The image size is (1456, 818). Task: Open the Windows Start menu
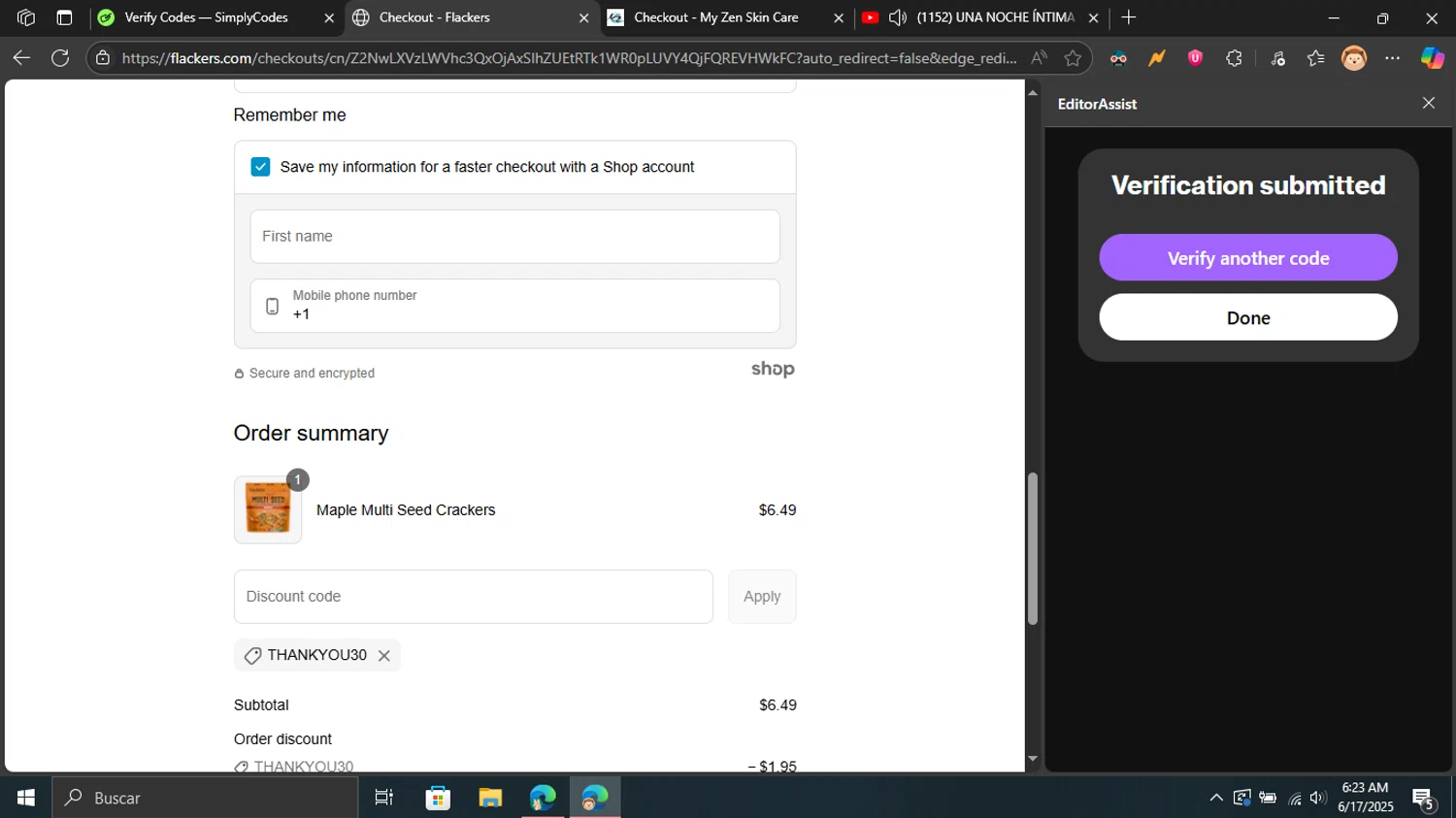click(x=26, y=798)
